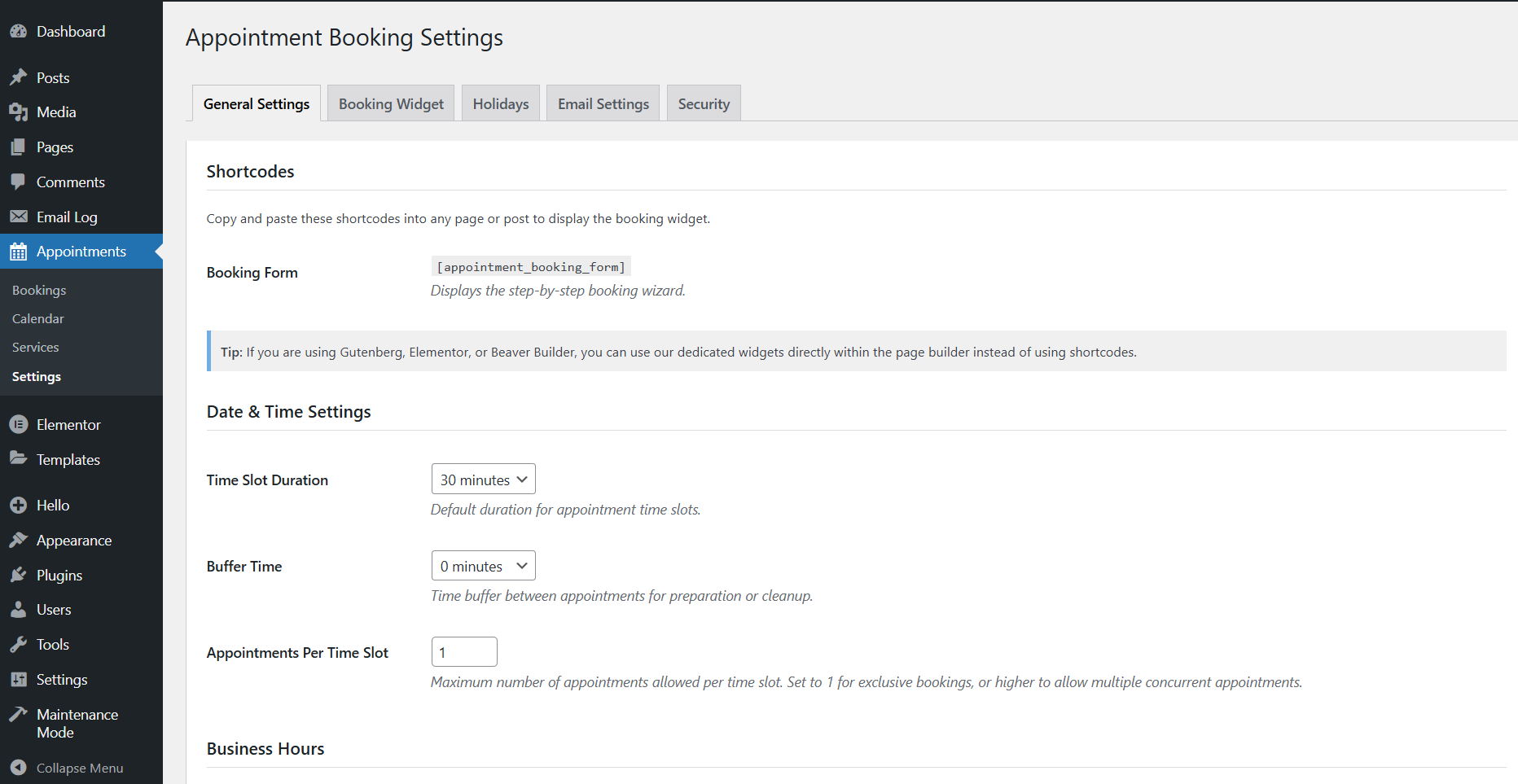
Task: Click the Plugins plug icon
Action: (x=19, y=575)
